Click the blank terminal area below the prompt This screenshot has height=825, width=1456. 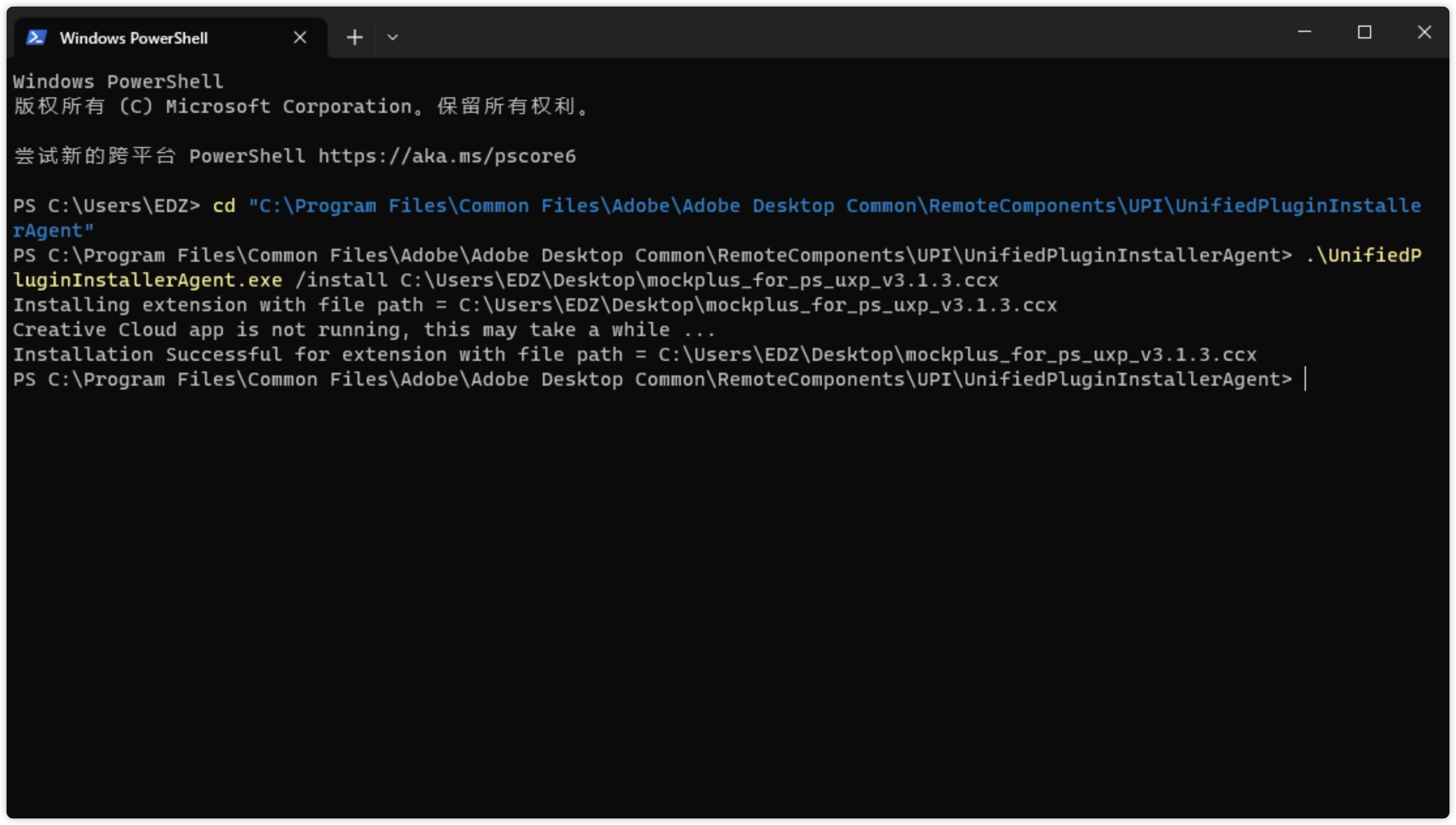[718, 587]
